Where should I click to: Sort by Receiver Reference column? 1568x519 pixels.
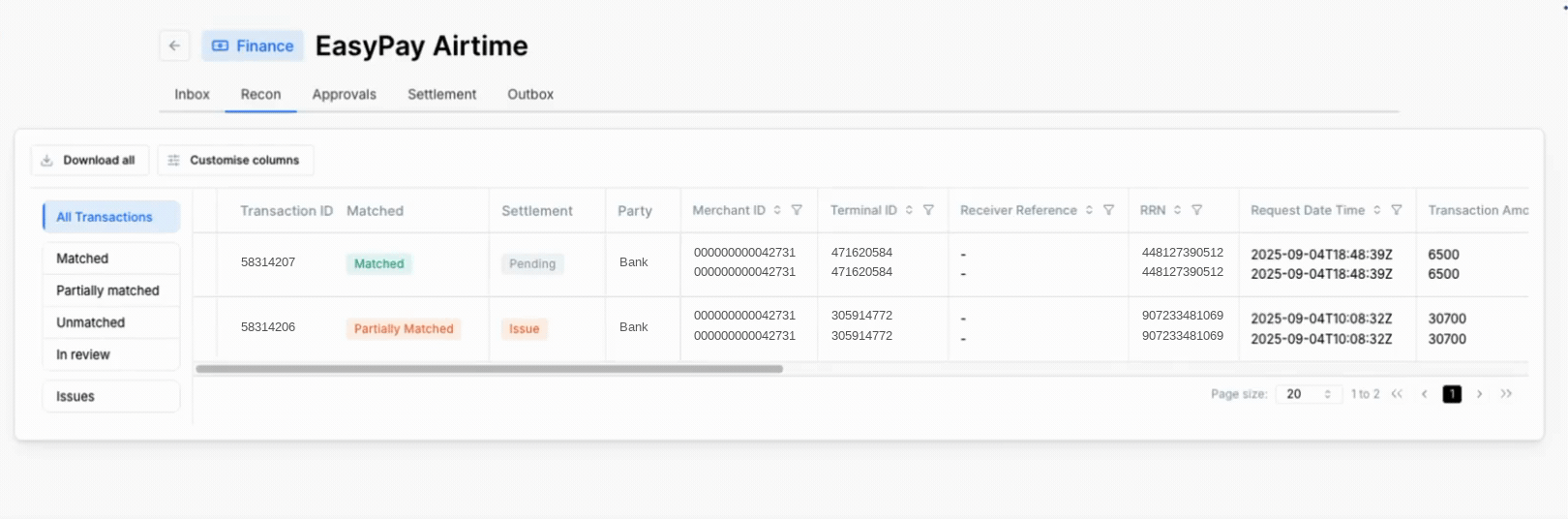1089,210
